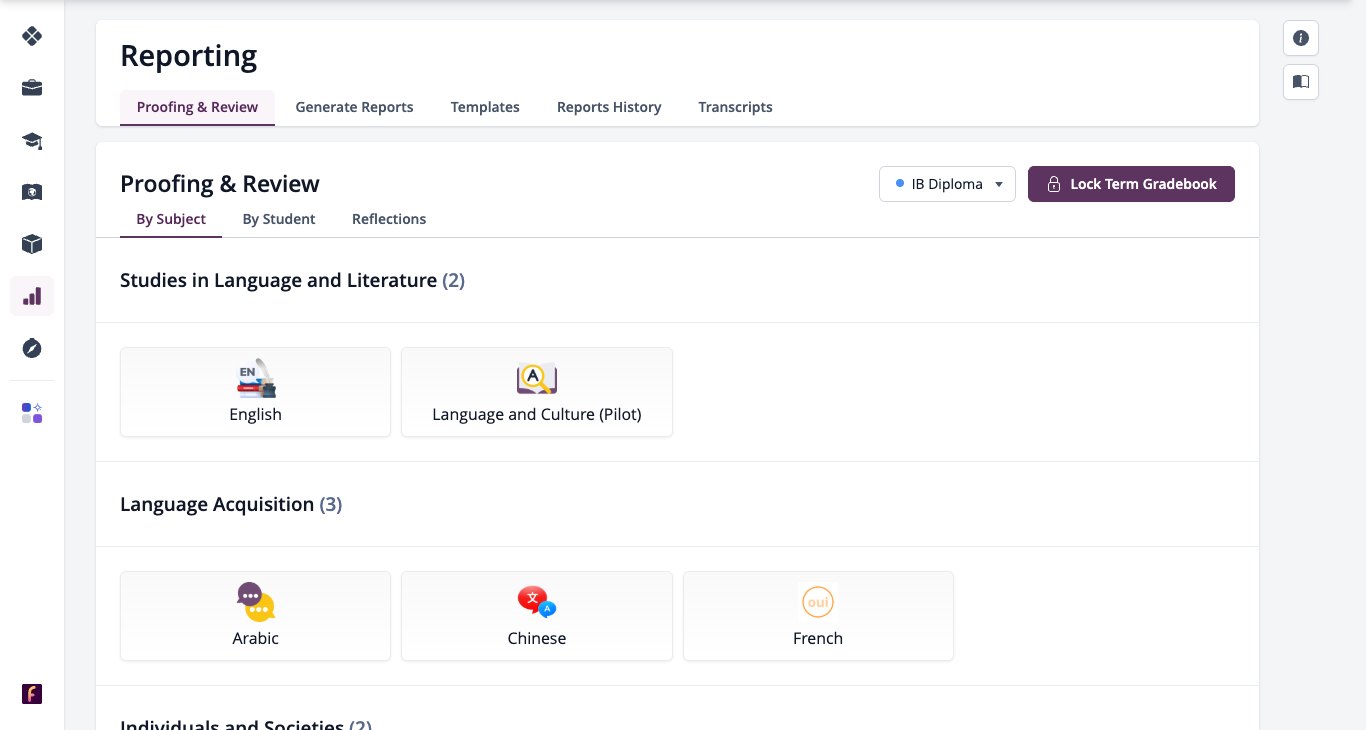Expand the IB Diploma dropdown

click(947, 184)
